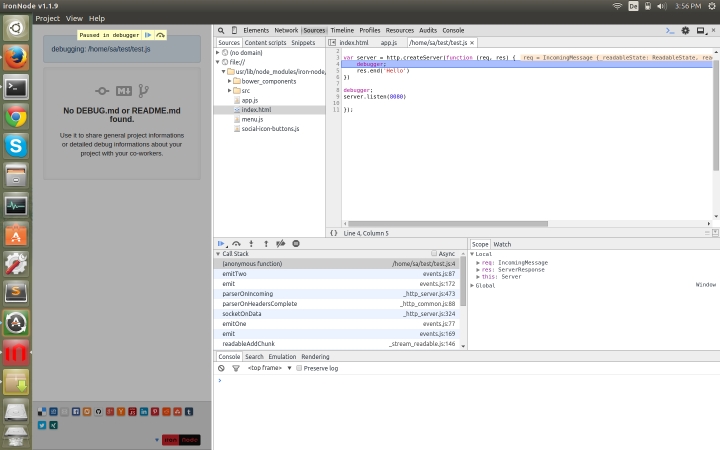The image size is (720, 450).
Task: Click the Step into button
Action: pos(251,243)
